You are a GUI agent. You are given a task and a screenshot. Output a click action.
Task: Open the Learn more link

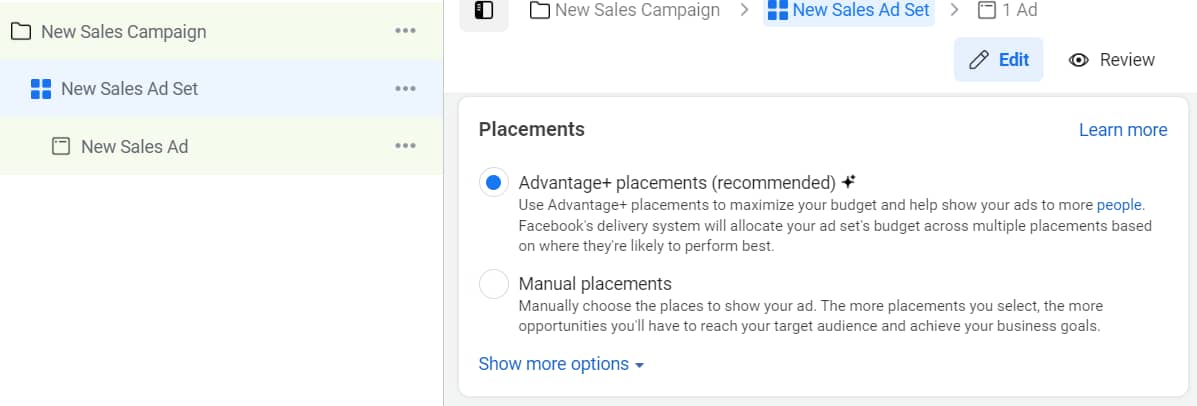click(x=1123, y=130)
